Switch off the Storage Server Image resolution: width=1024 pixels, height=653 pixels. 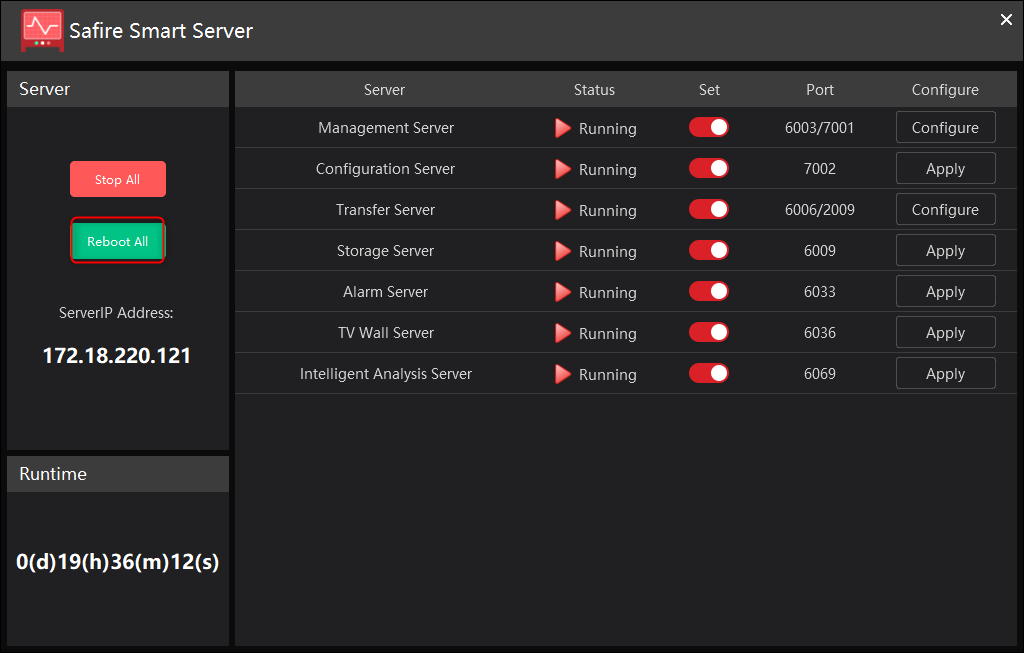pyautogui.click(x=709, y=250)
